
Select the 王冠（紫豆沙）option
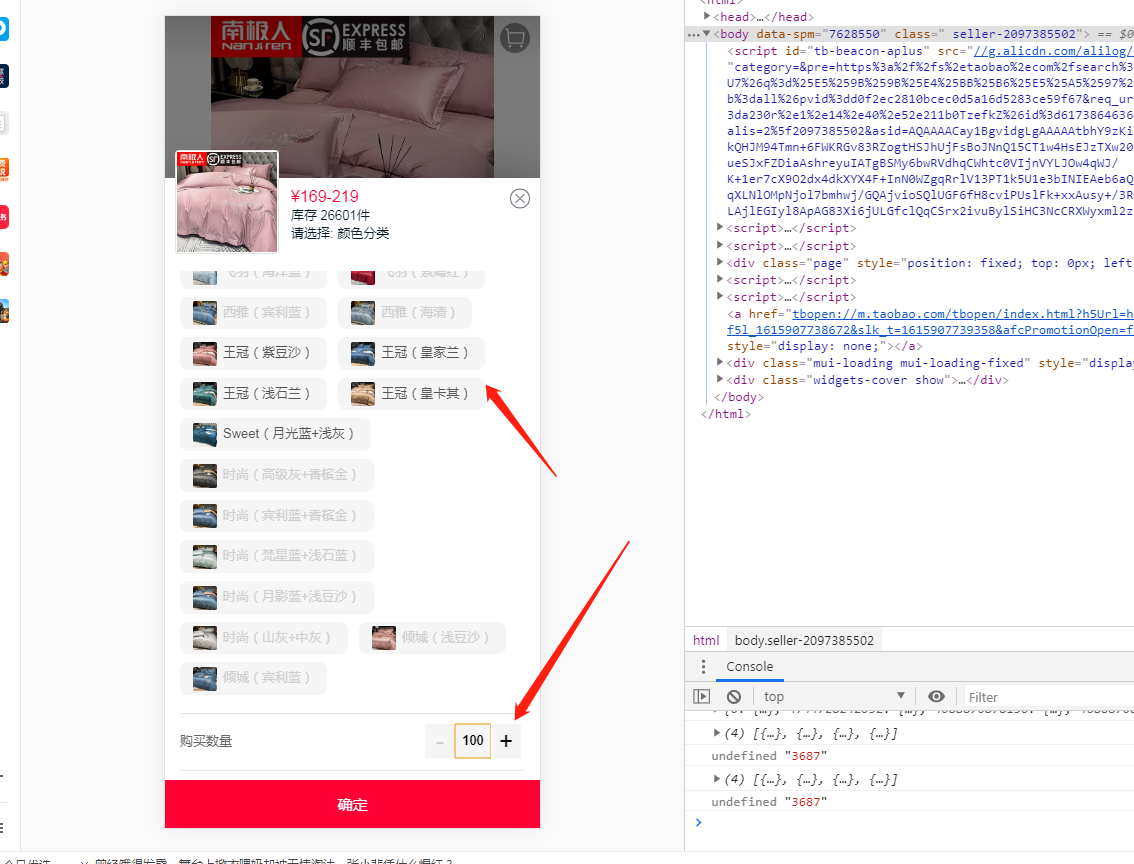pyautogui.click(x=252, y=353)
